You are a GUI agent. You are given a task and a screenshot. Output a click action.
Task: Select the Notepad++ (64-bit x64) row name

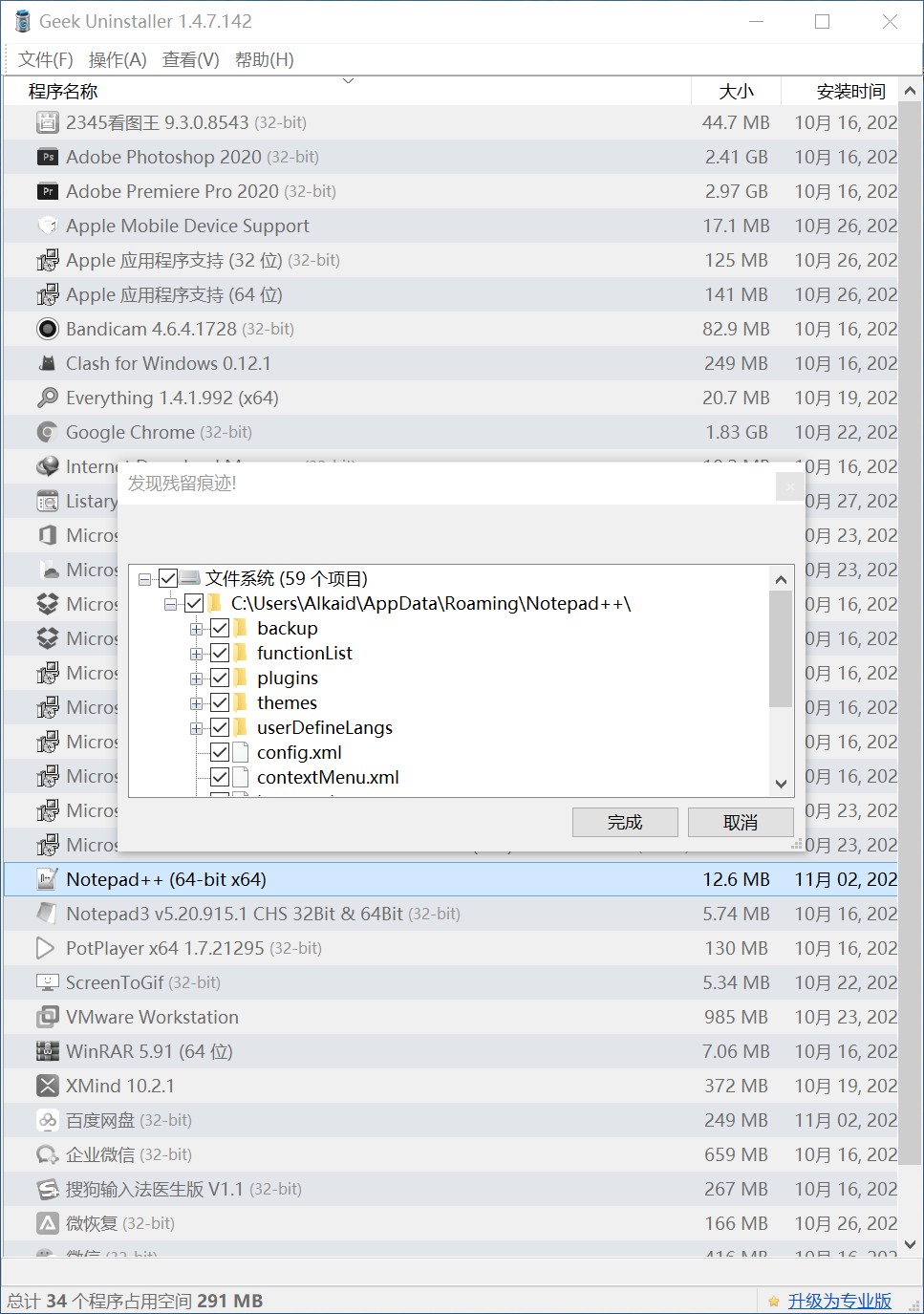tap(166, 879)
